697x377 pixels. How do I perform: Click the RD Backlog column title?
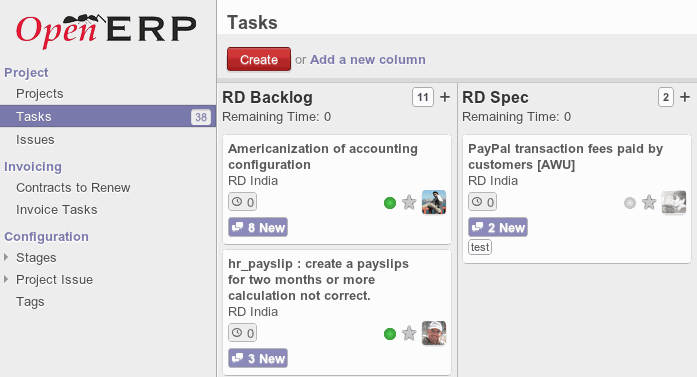coord(267,97)
